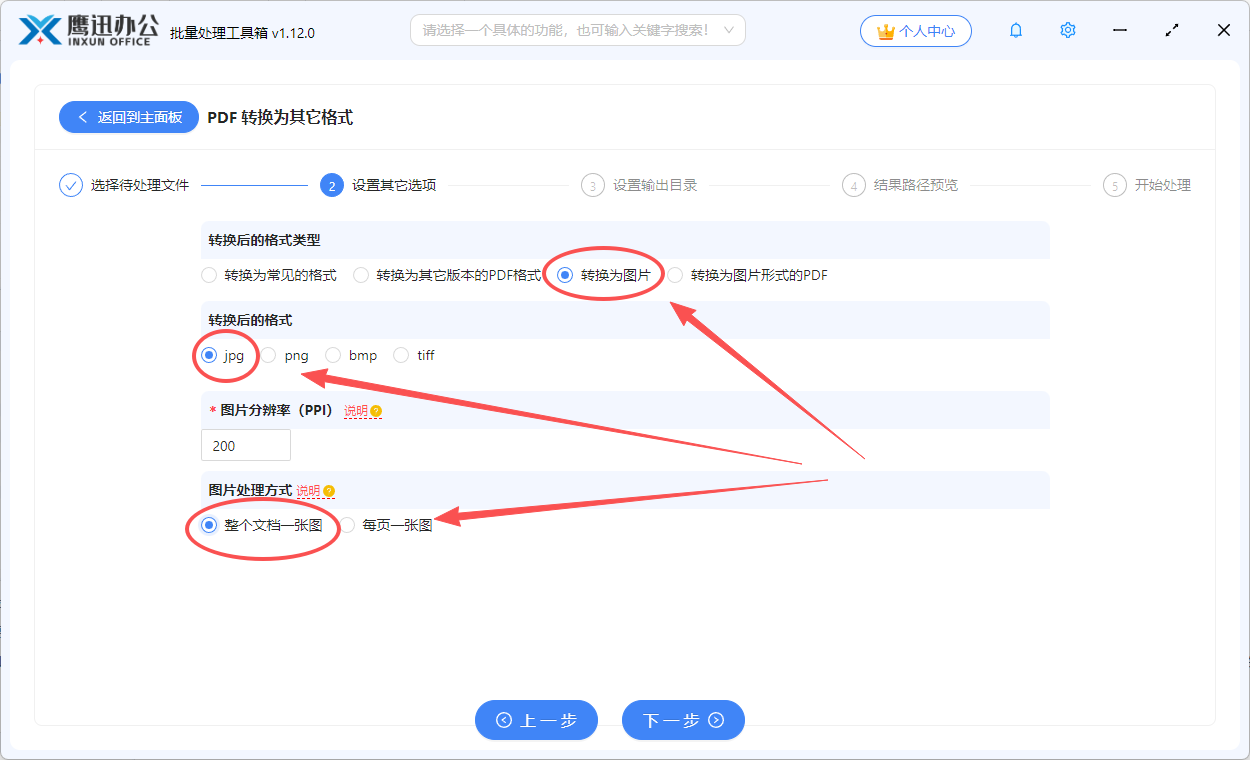Click the step 3 circle icon
Image resolution: width=1250 pixels, height=760 pixels.
(x=592, y=185)
